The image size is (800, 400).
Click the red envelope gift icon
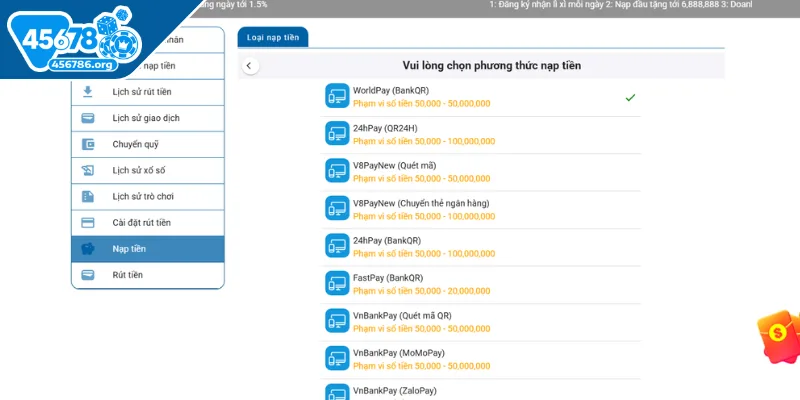[x=778, y=333]
